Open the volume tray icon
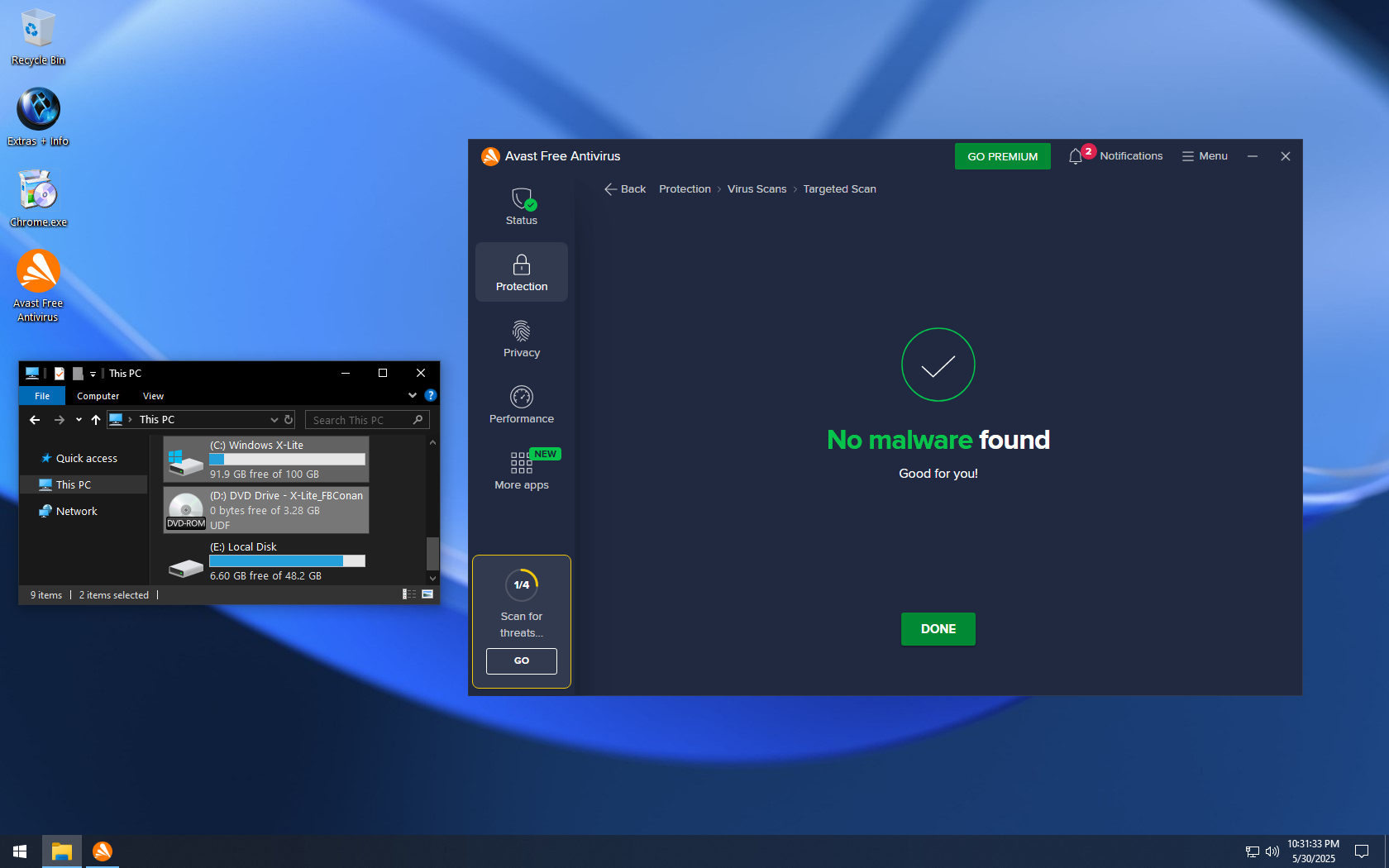Image resolution: width=1389 pixels, height=868 pixels. 1272,851
